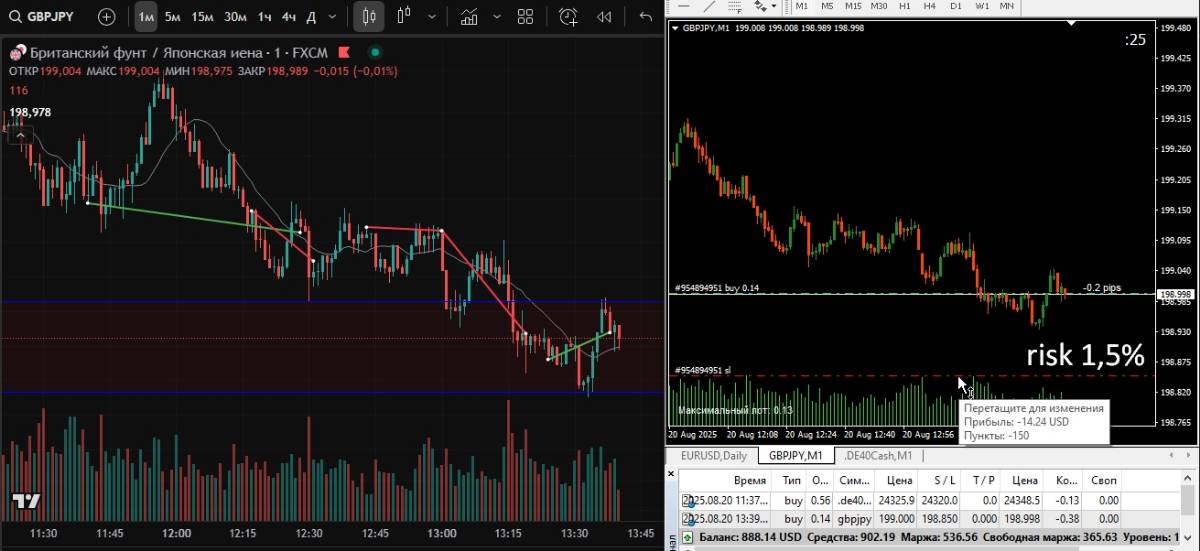Switch the TradingView chart to 15м timeframe
The width and height of the screenshot is (1200, 551).
(x=203, y=16)
